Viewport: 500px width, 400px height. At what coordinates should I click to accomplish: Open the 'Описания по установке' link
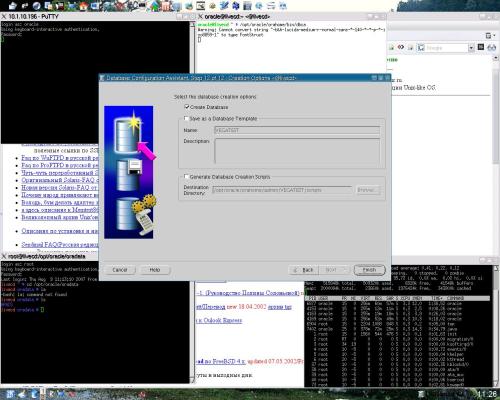[x=60, y=231]
